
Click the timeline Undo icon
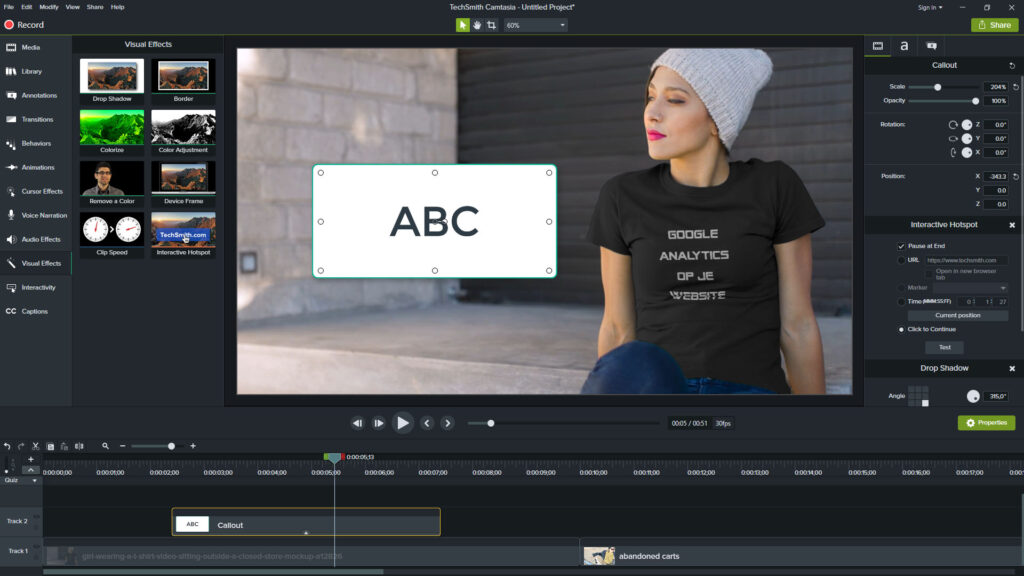(x=7, y=446)
